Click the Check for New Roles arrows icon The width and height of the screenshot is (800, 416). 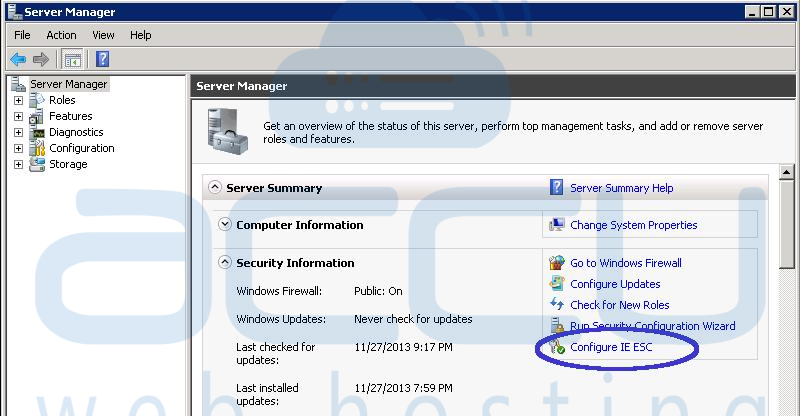pyautogui.click(x=557, y=304)
